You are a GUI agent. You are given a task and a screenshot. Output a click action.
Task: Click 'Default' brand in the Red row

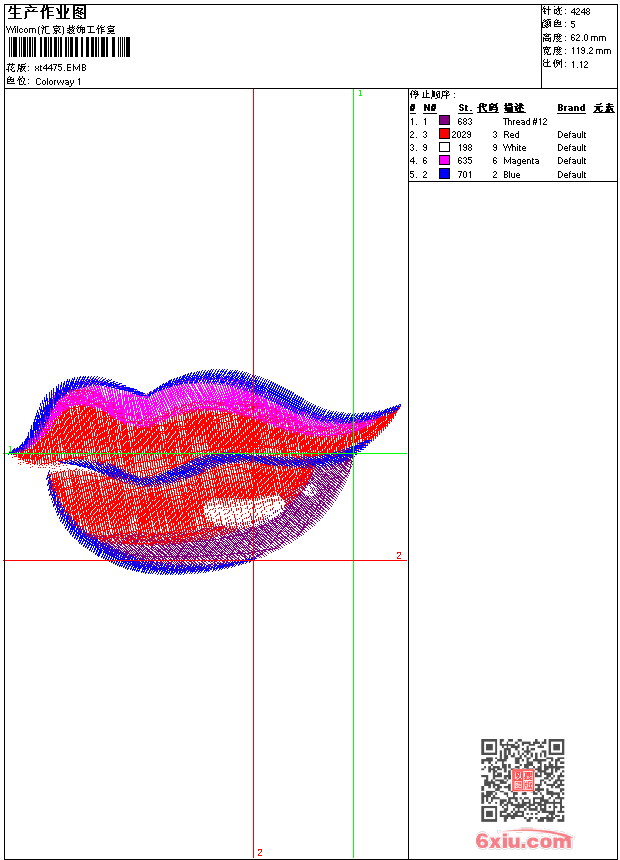pyautogui.click(x=572, y=135)
